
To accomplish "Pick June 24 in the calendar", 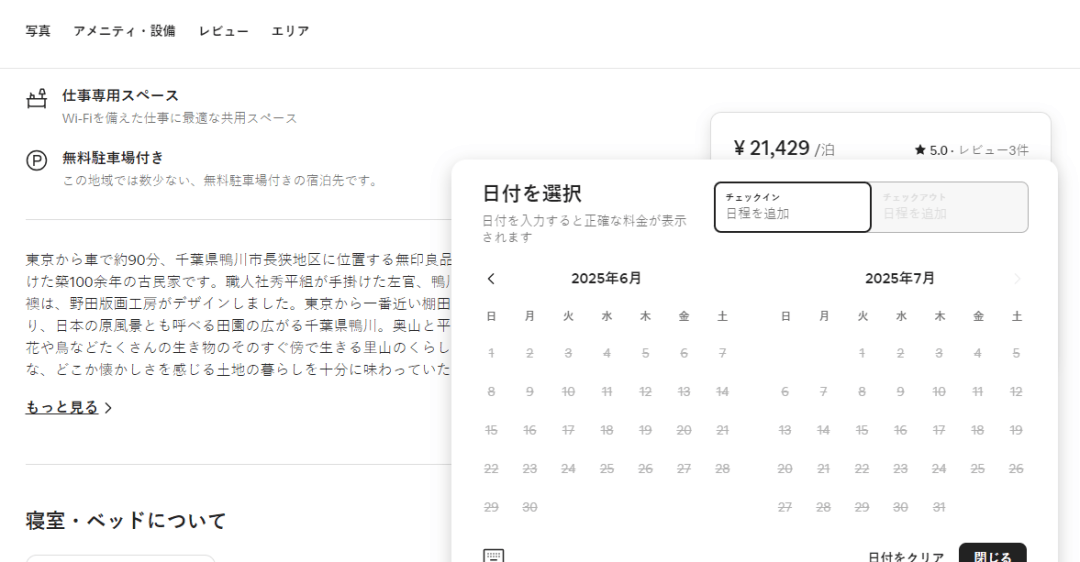I will pyautogui.click(x=568, y=469).
